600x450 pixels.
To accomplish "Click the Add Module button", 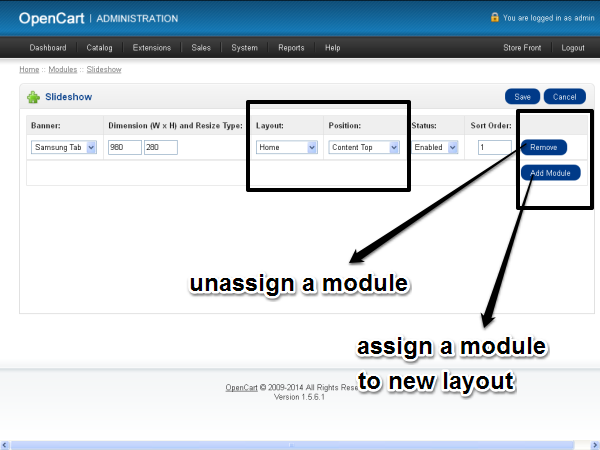I will click(551, 173).
